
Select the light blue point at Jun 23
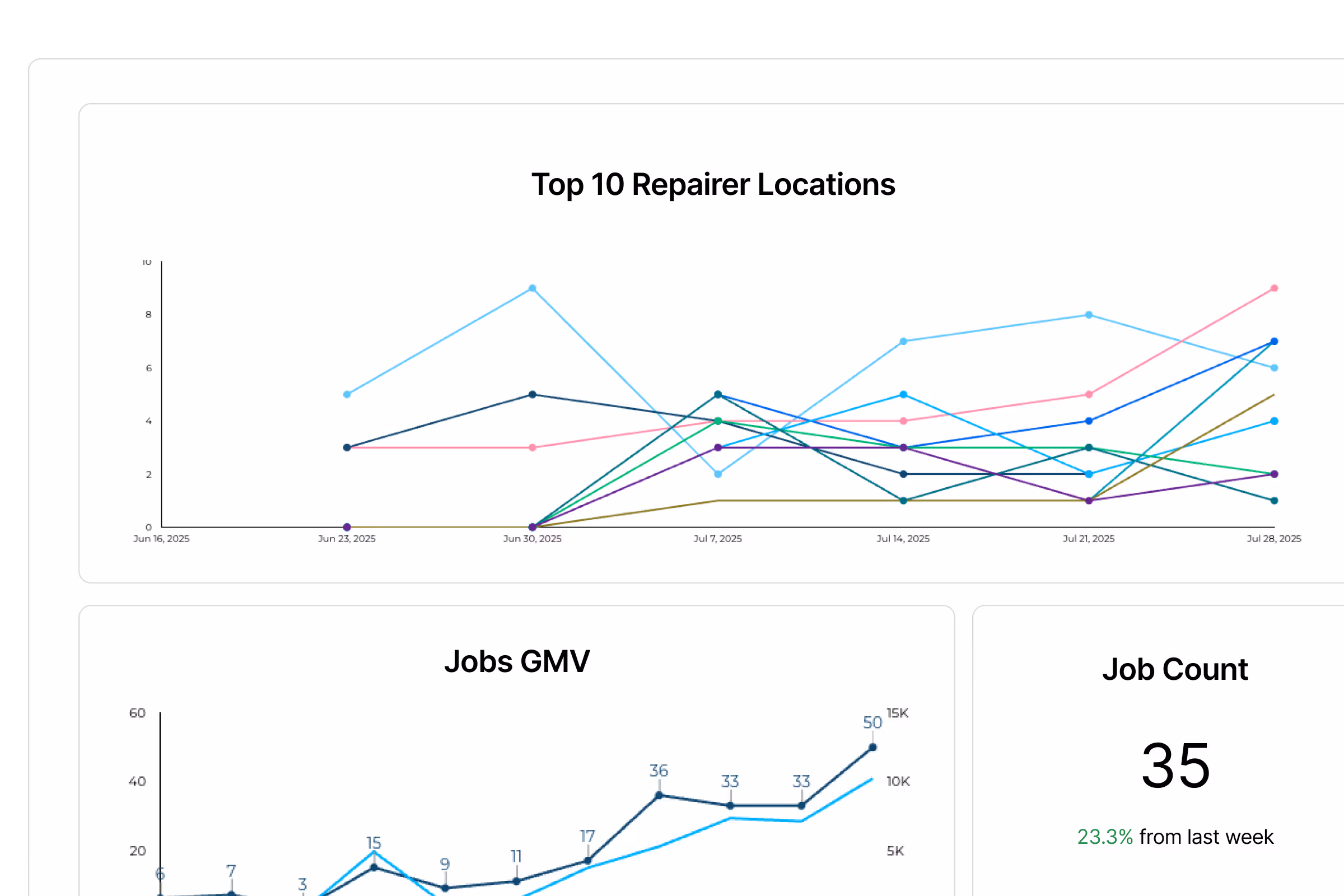(x=347, y=394)
